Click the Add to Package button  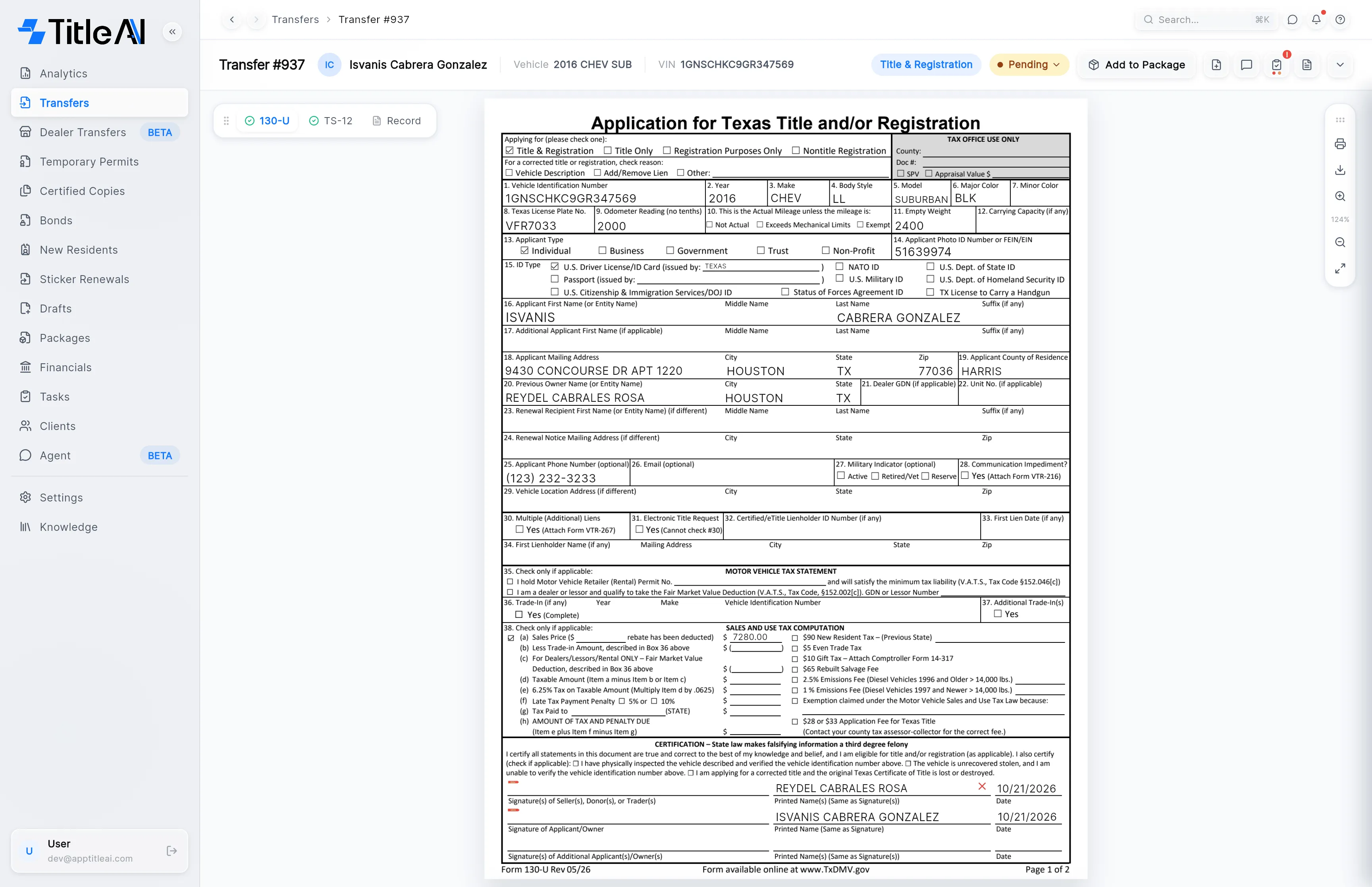[1136, 64]
